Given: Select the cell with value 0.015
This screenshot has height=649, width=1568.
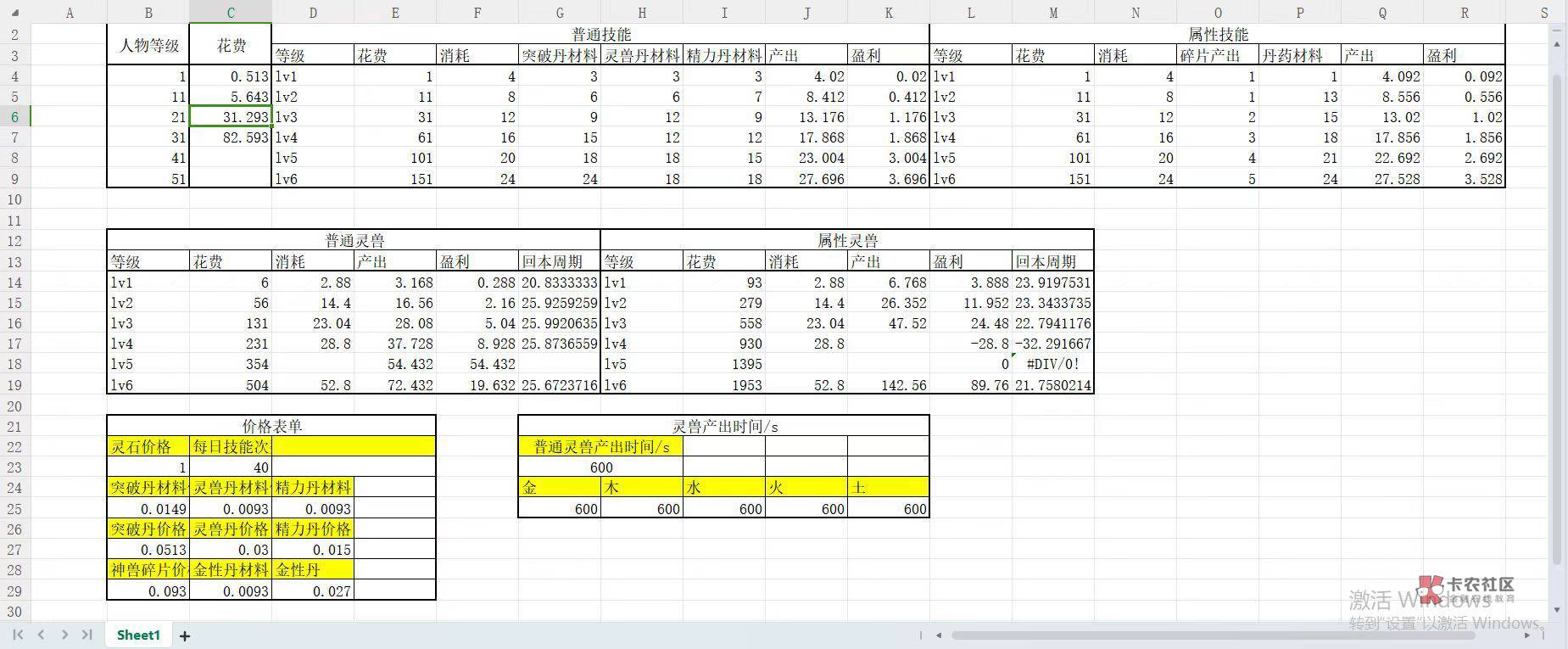Looking at the screenshot, I should coord(313,550).
